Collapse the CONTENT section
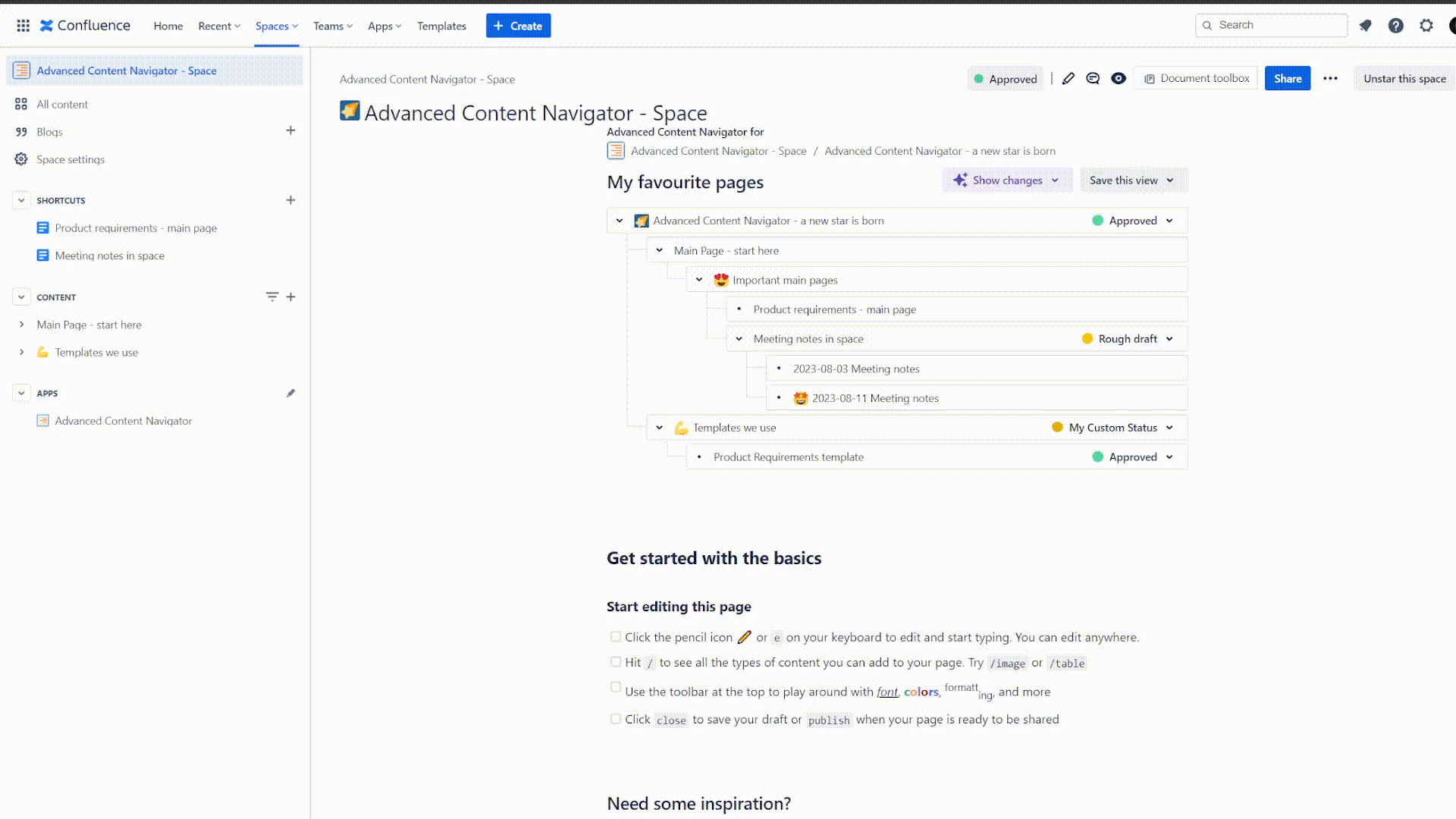 [21, 297]
